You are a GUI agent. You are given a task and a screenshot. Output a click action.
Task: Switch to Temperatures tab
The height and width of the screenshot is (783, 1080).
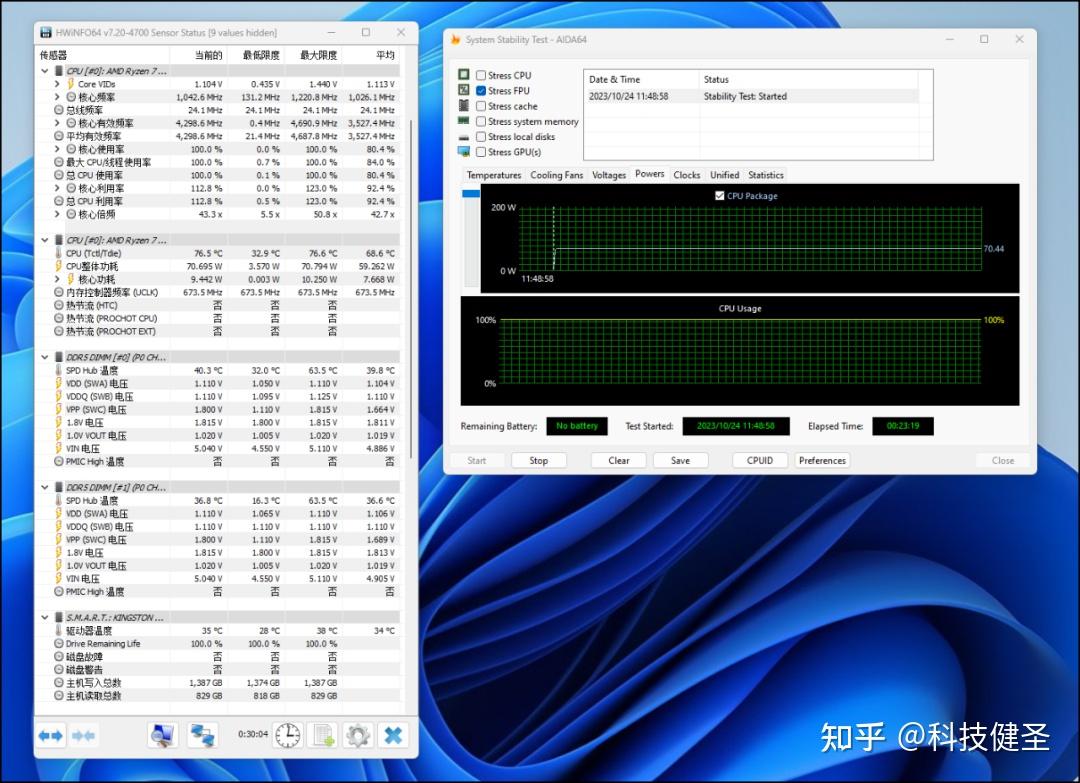point(494,175)
